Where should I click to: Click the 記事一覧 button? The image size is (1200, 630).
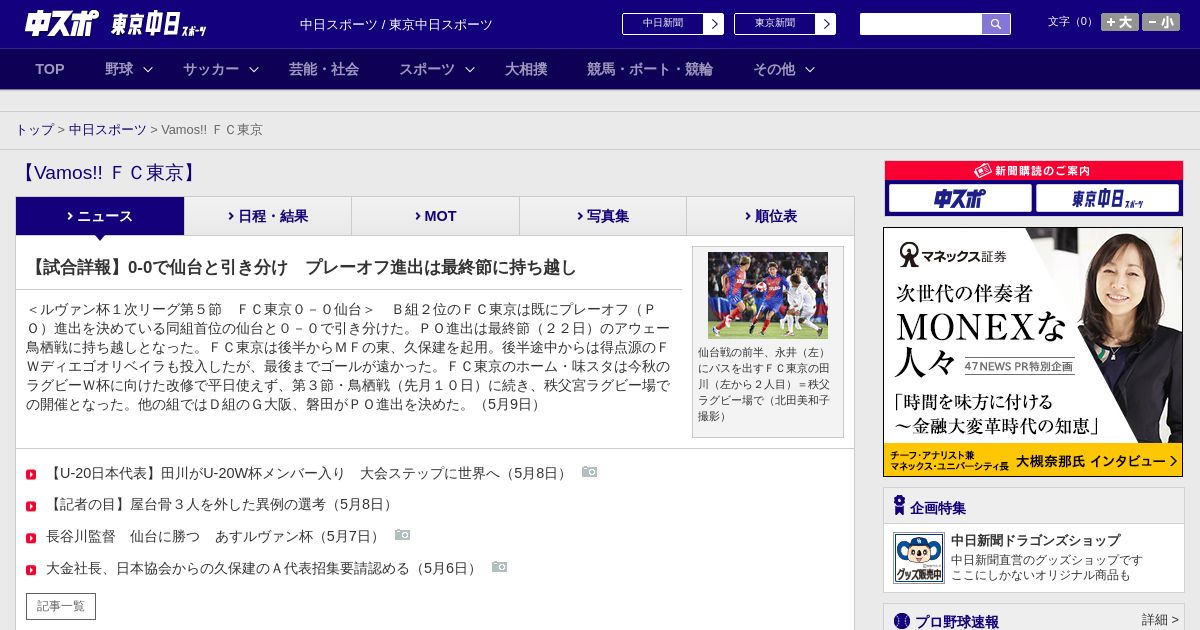click(61, 606)
